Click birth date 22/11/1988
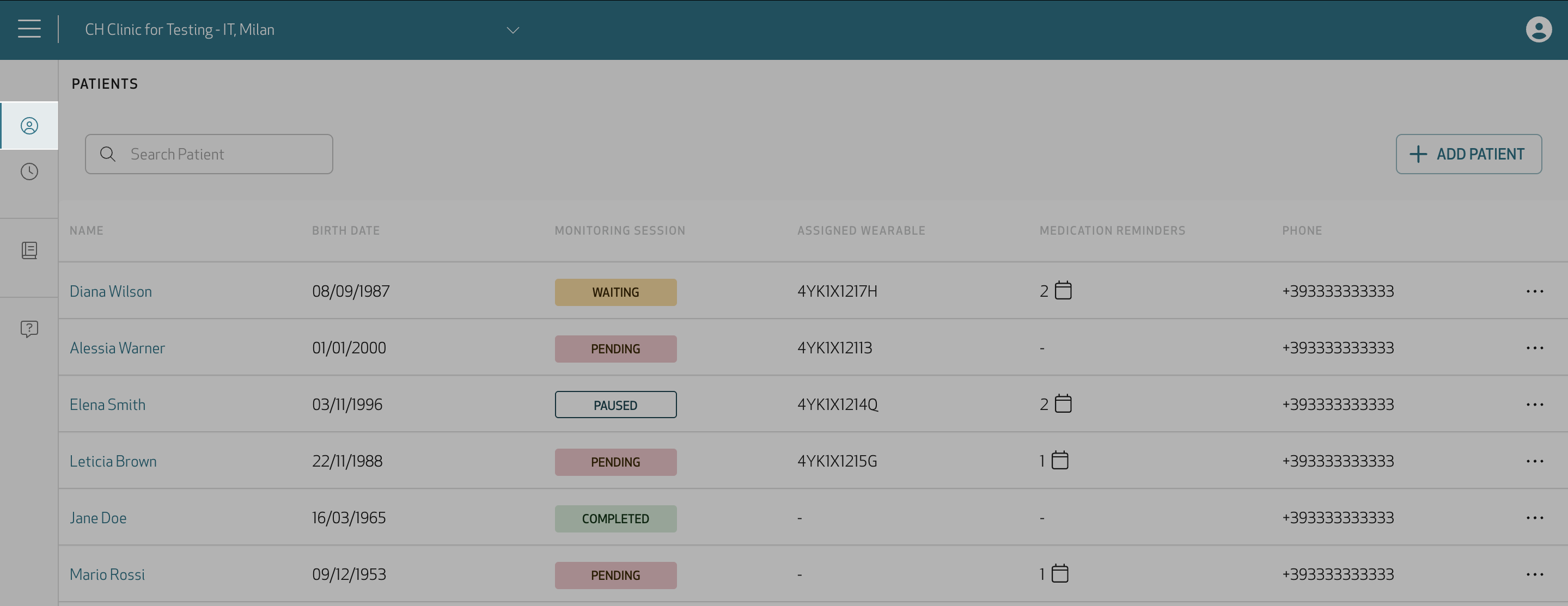The height and width of the screenshot is (606, 1568). 347,461
